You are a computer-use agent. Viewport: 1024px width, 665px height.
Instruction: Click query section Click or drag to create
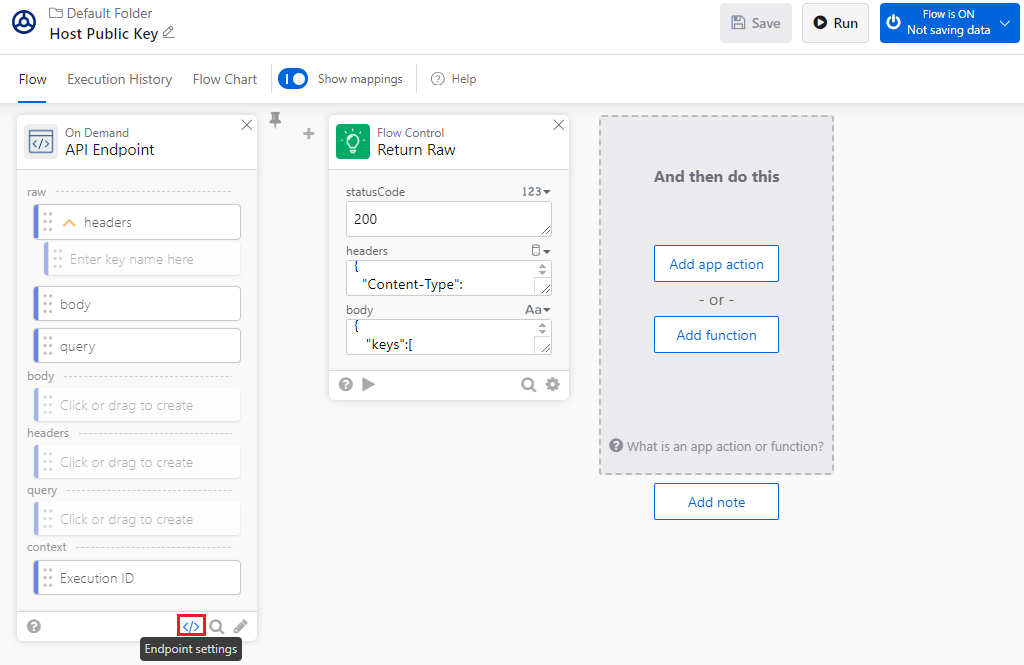coord(137,519)
